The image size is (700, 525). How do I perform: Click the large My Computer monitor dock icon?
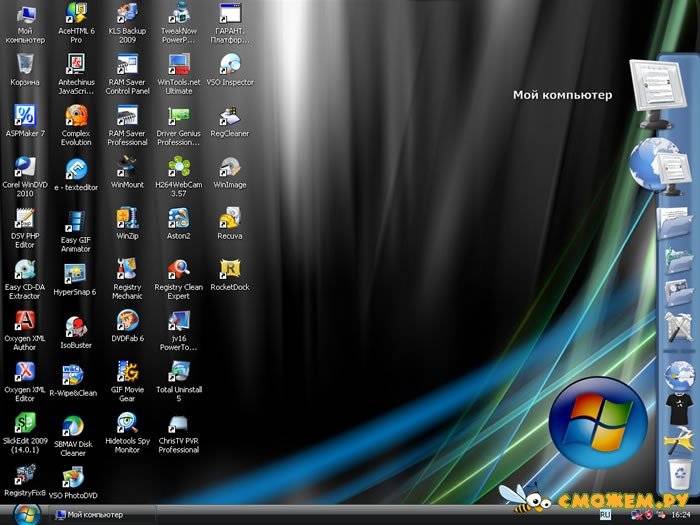pyautogui.click(x=656, y=90)
